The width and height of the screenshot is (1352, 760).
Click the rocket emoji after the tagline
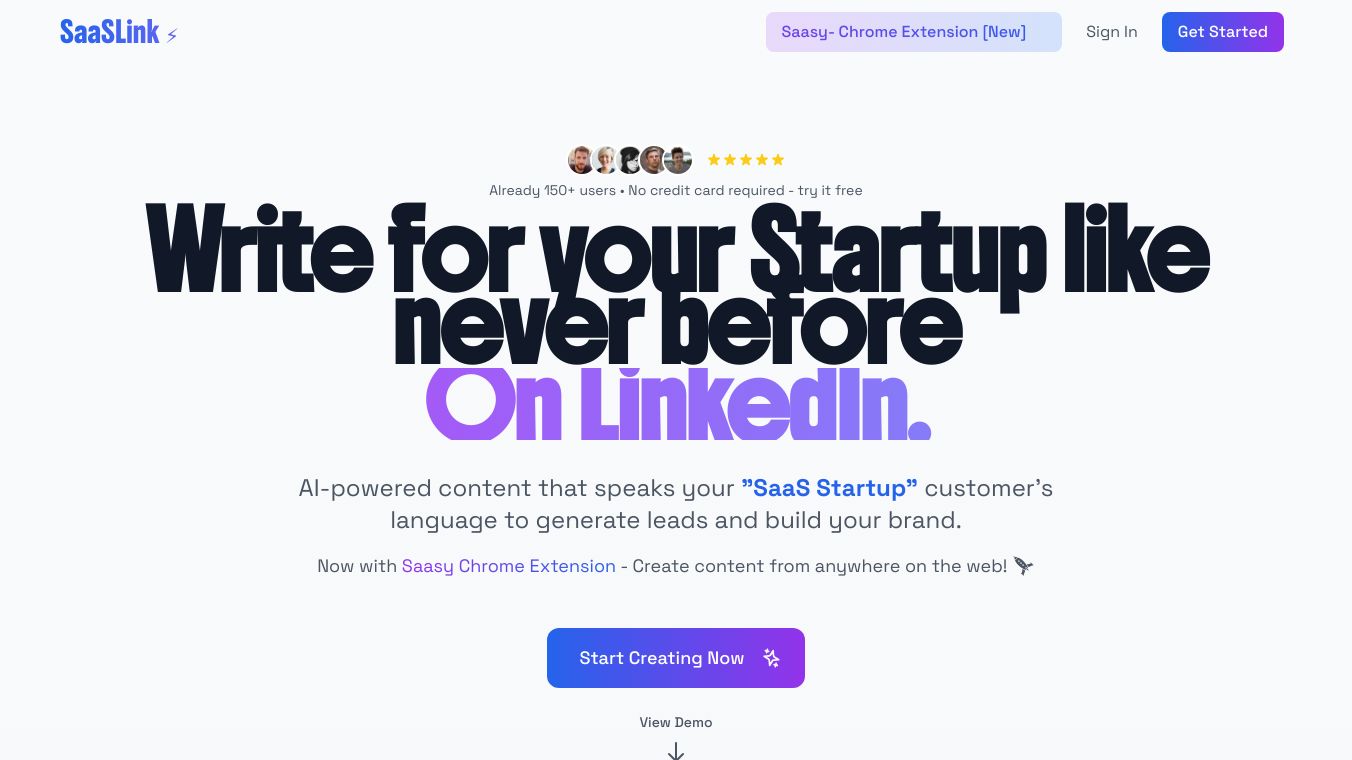pos(1023,566)
